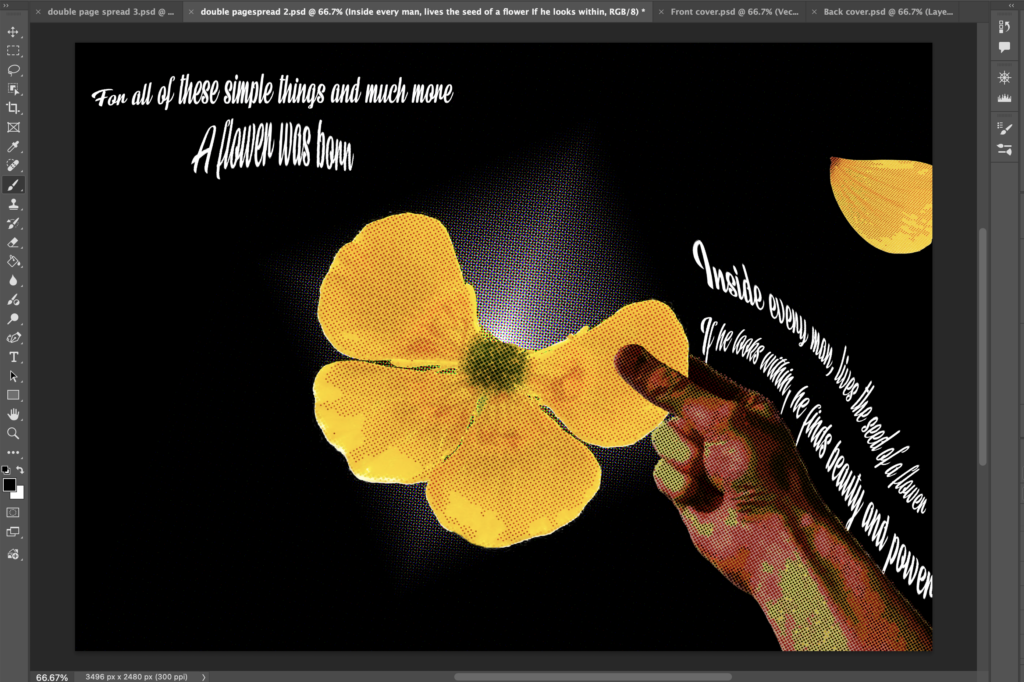Screen dimensions: 1024x682
Task: Select the Horizontal Type tool
Action: point(14,357)
